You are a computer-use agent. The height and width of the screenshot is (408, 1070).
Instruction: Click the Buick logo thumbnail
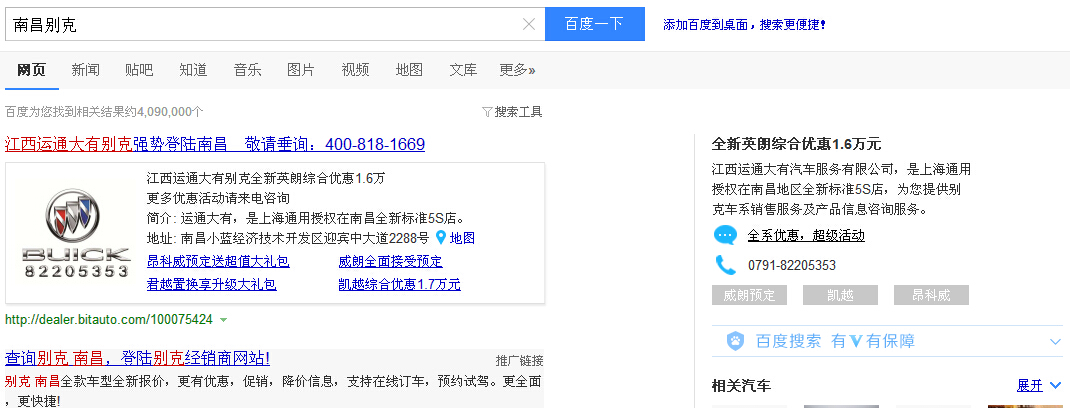coord(76,233)
